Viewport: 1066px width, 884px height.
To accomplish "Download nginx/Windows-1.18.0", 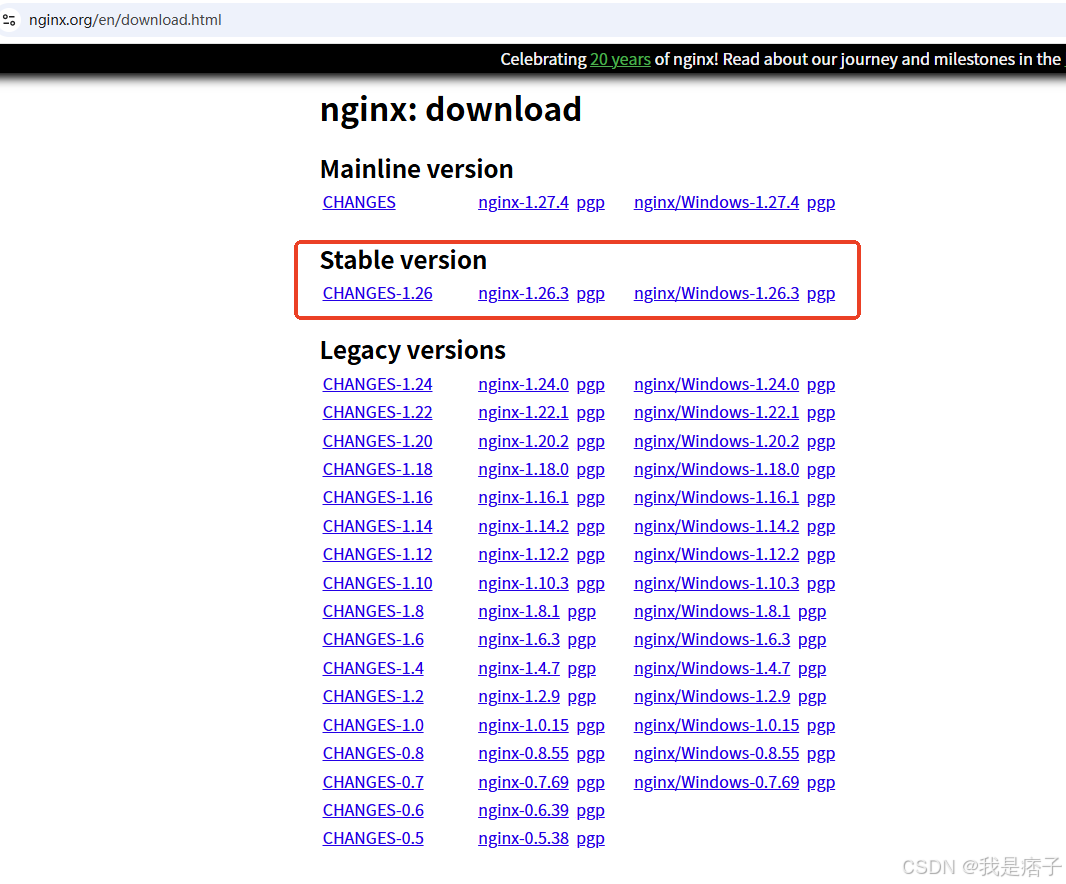I will tap(716, 470).
